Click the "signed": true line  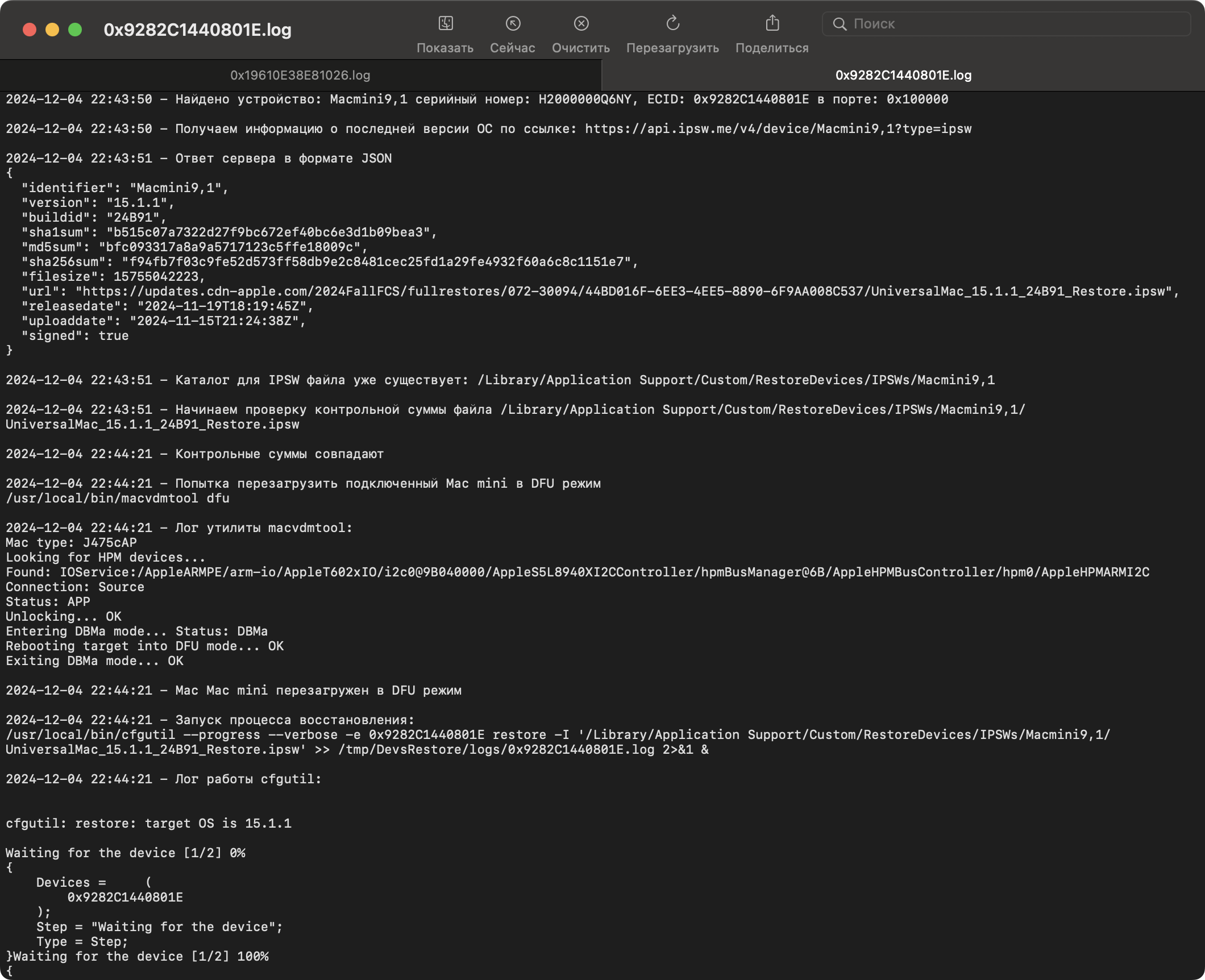[x=74, y=336]
